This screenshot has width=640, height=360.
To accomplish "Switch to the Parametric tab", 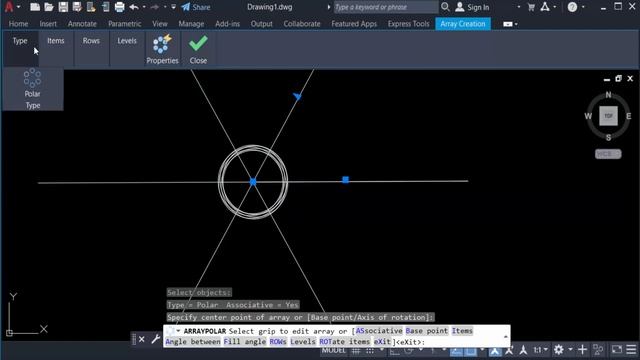I will click(124, 24).
